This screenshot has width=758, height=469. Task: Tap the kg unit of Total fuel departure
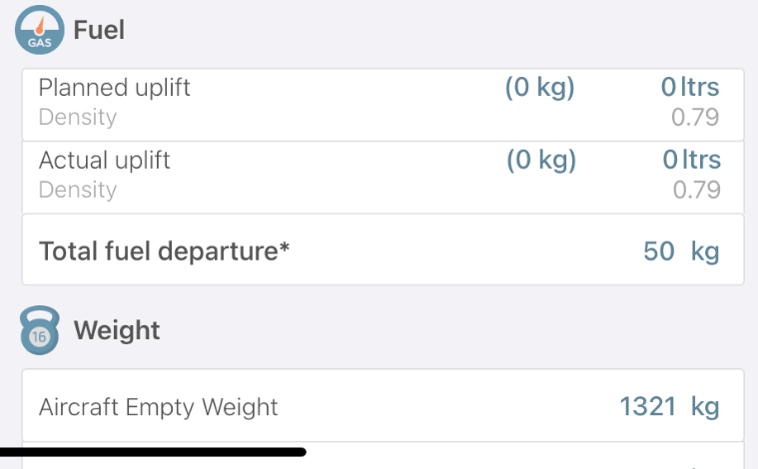coord(705,252)
